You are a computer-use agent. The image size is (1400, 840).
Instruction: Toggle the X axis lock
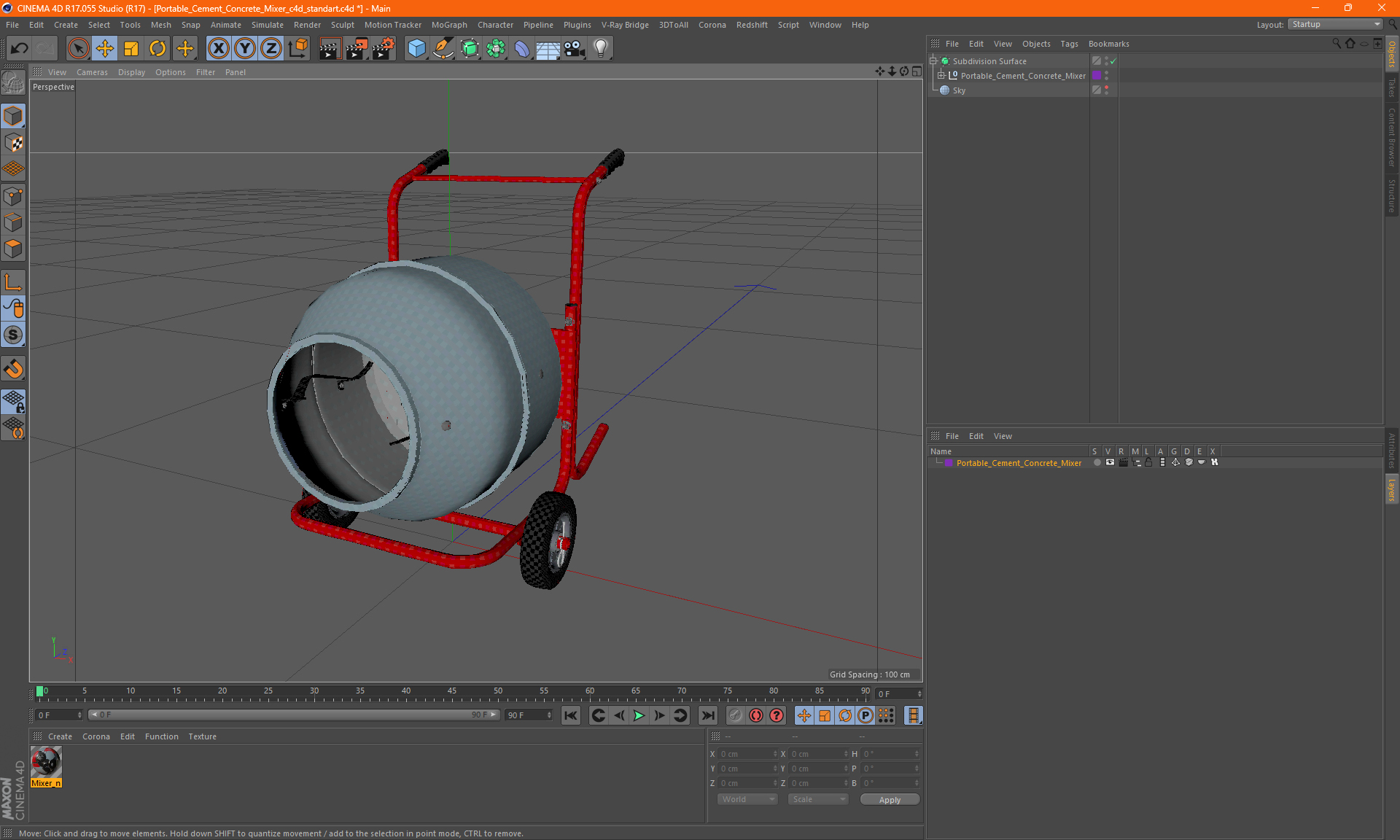point(218,48)
